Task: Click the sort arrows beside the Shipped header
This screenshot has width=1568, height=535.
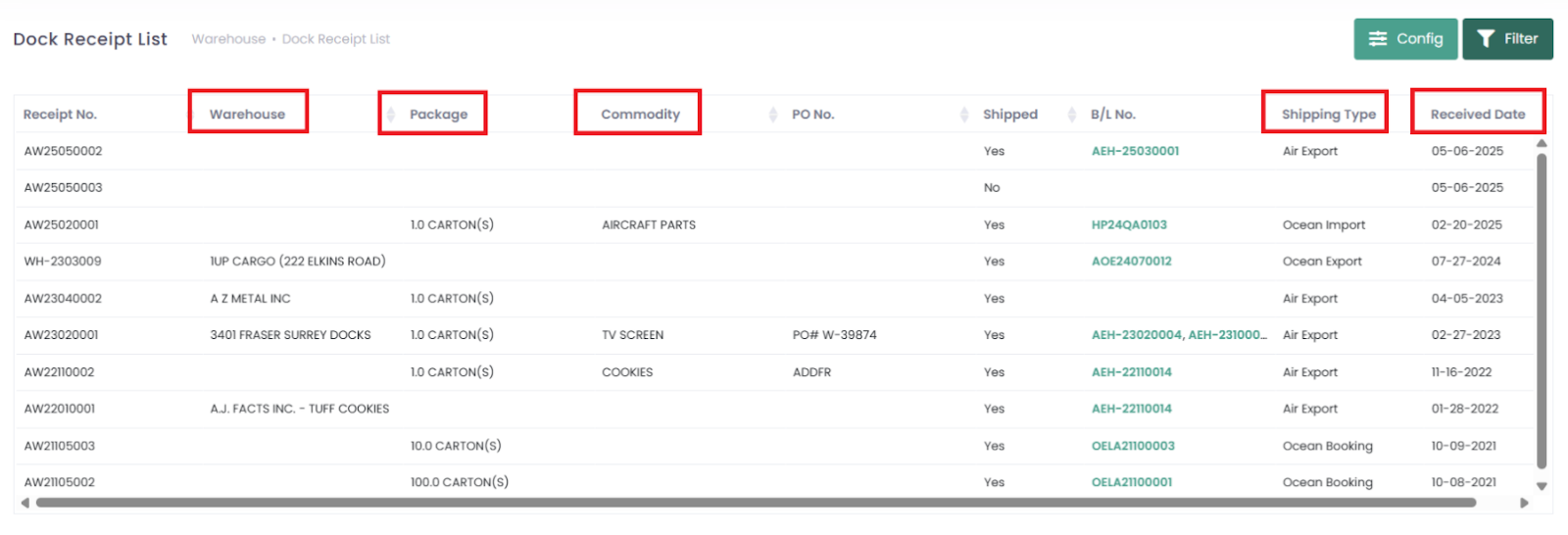Action: click(x=964, y=115)
